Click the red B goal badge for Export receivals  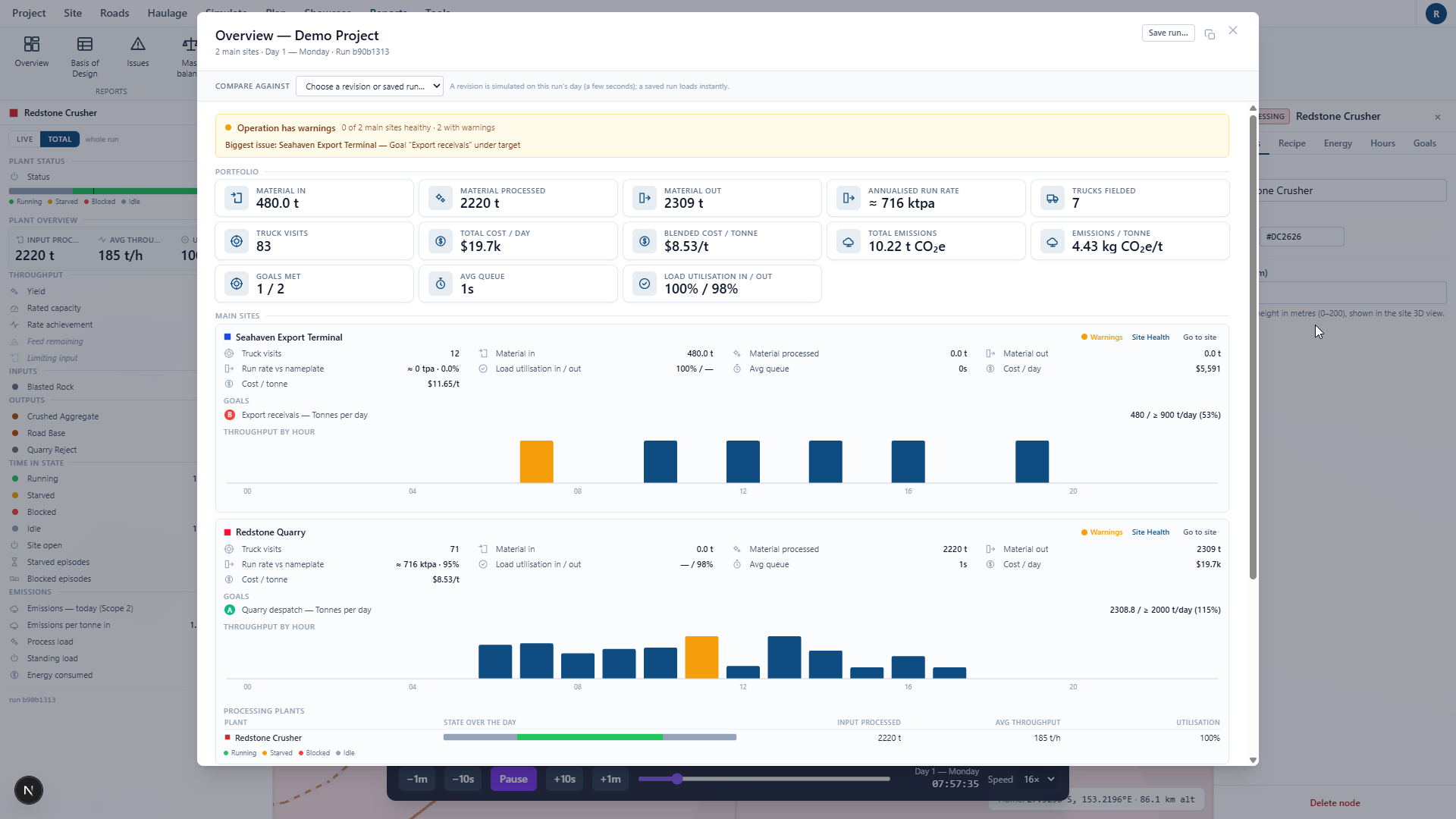[230, 415]
